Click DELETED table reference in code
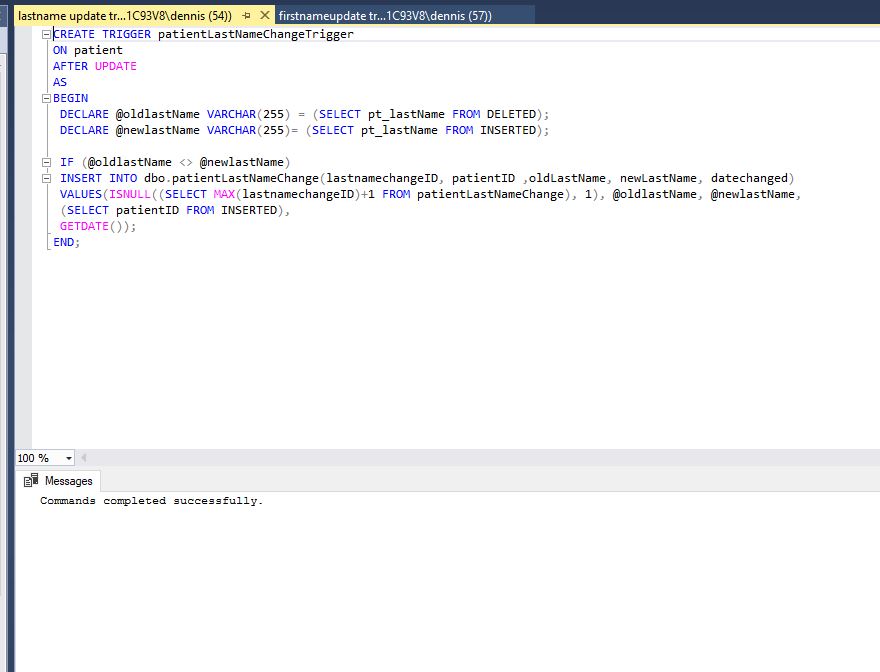 (x=511, y=115)
